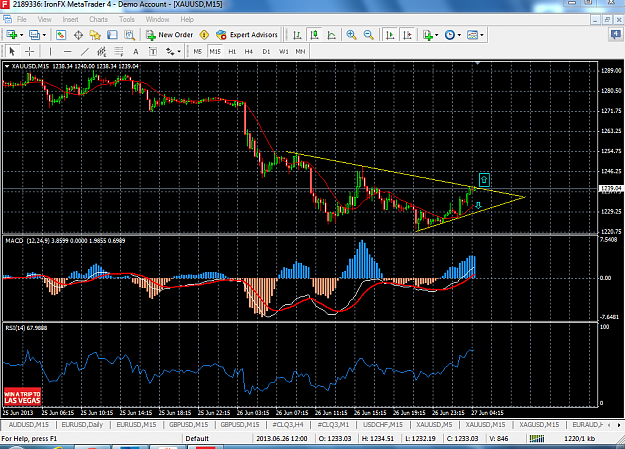Switch to MN timeframe
Image resolution: width=625 pixels, height=449 pixels.
(x=300, y=51)
